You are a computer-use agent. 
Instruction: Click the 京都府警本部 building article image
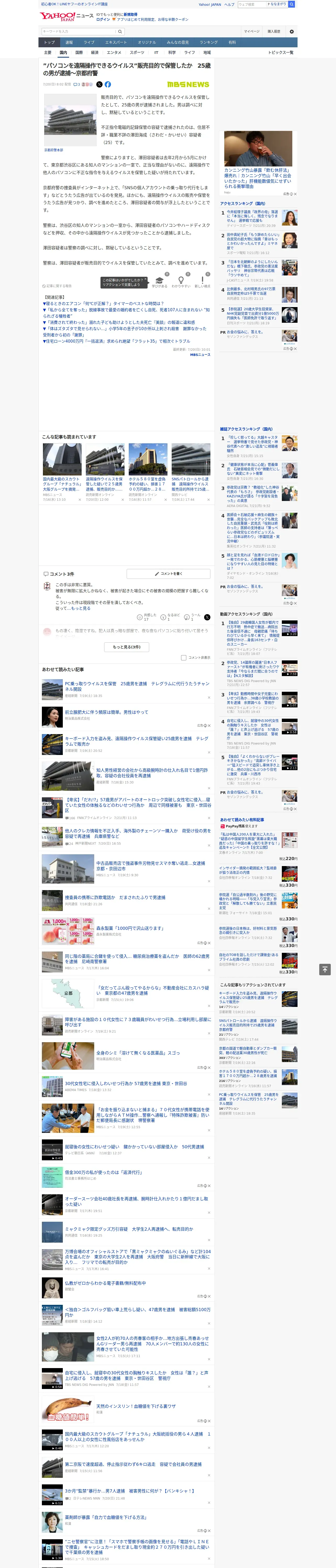[x=70, y=120]
